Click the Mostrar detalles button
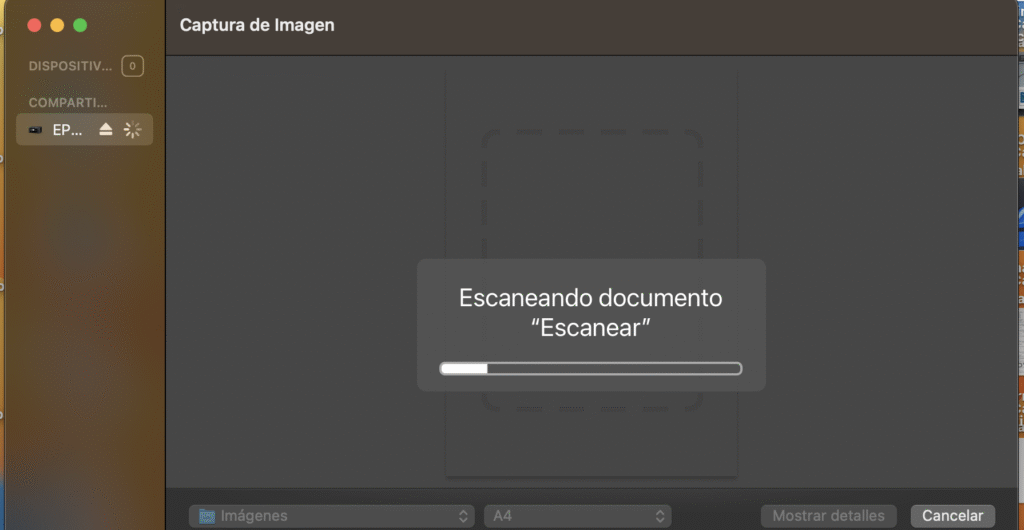Screen dimensions: 1024x530 tap(828, 516)
